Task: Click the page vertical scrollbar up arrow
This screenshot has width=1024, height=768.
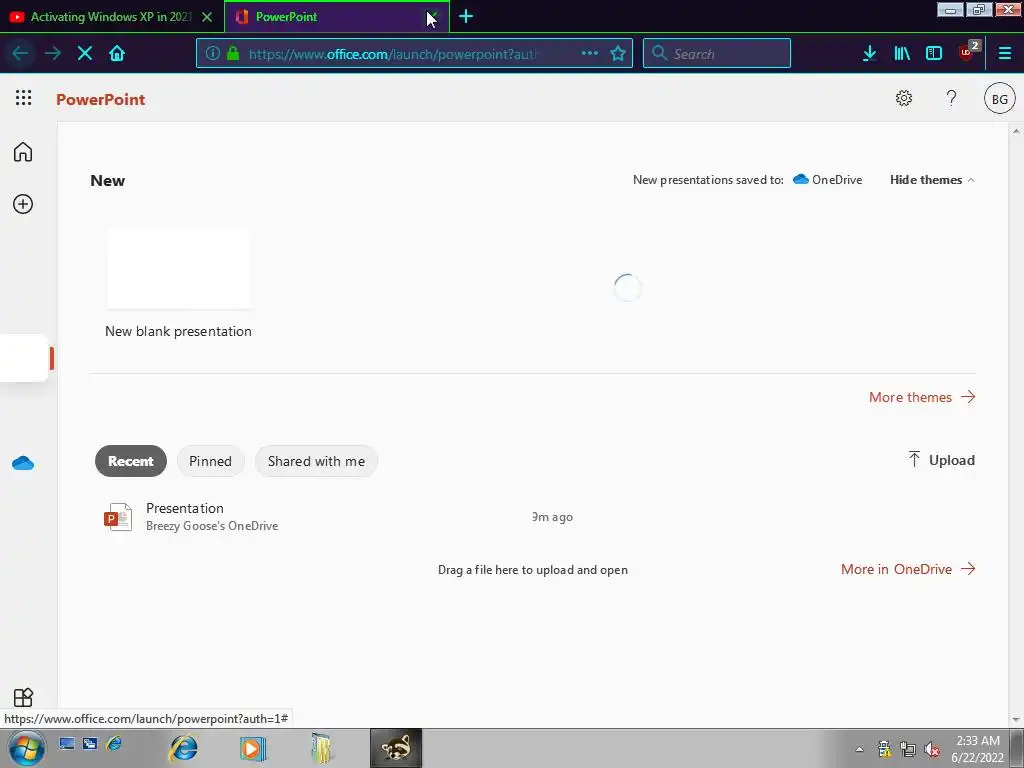Action: [1016, 131]
